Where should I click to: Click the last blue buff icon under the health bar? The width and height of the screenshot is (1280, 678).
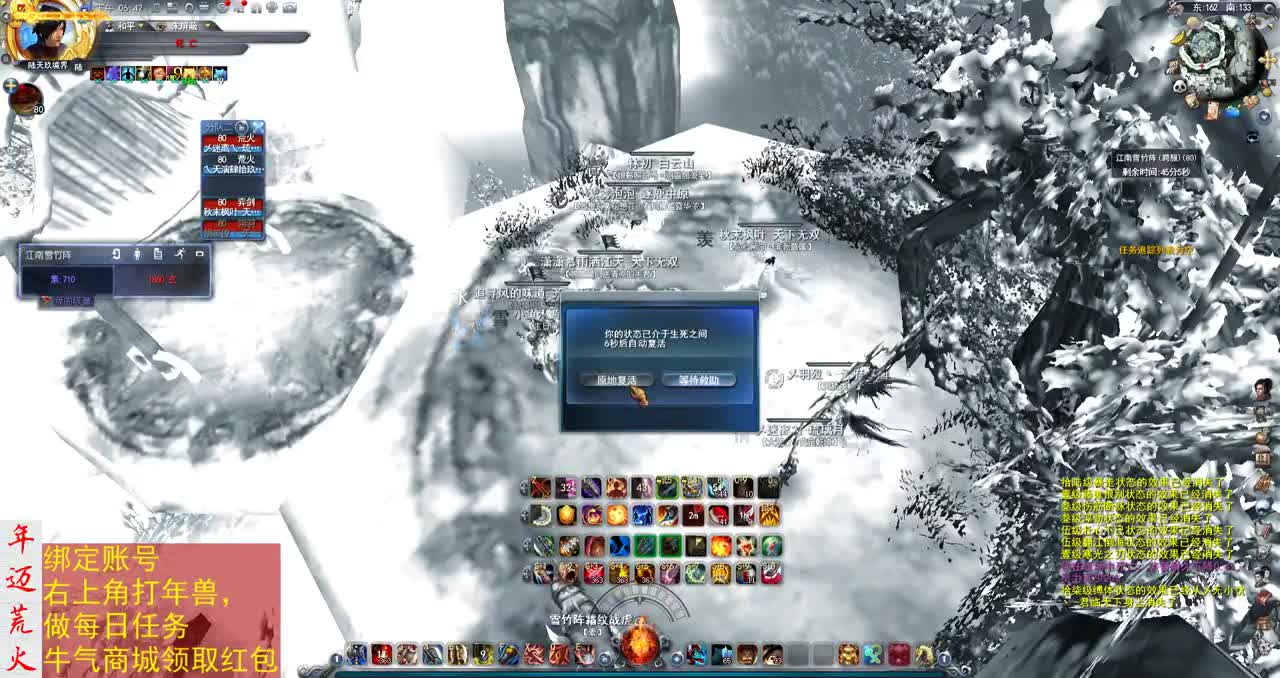(x=220, y=73)
